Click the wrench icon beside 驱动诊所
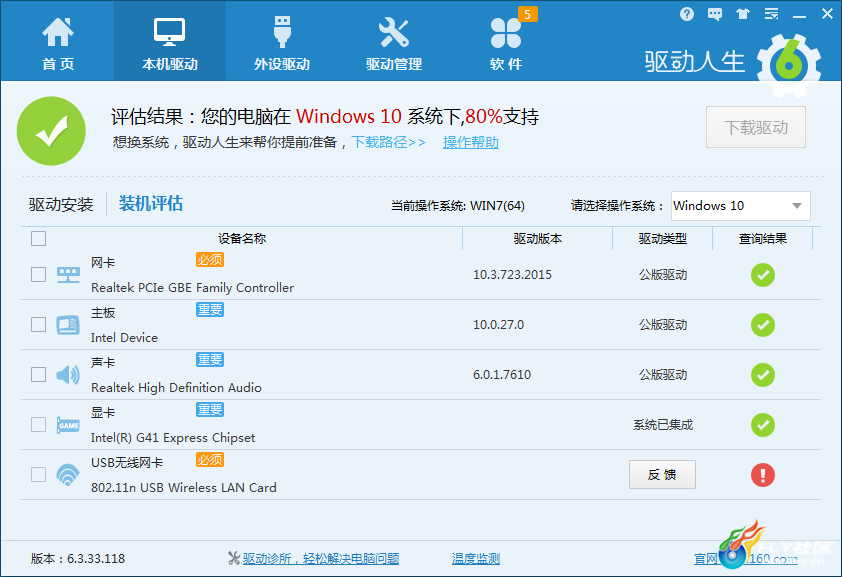This screenshot has width=842, height=577. 234,558
